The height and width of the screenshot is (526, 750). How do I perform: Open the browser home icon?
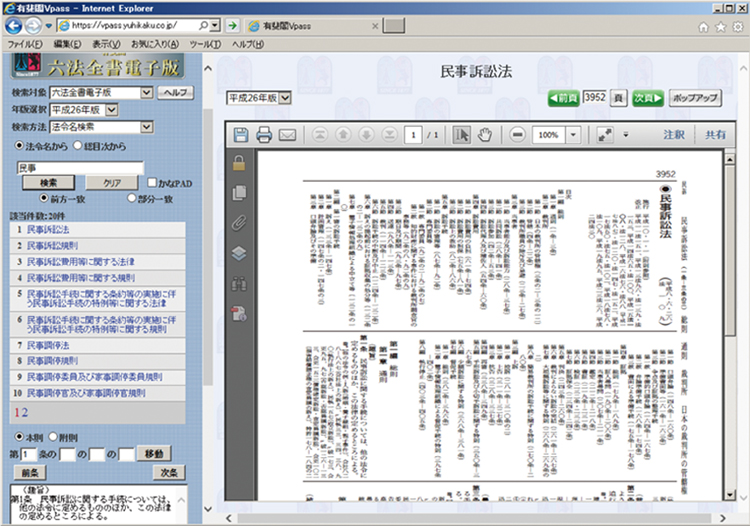(703, 27)
